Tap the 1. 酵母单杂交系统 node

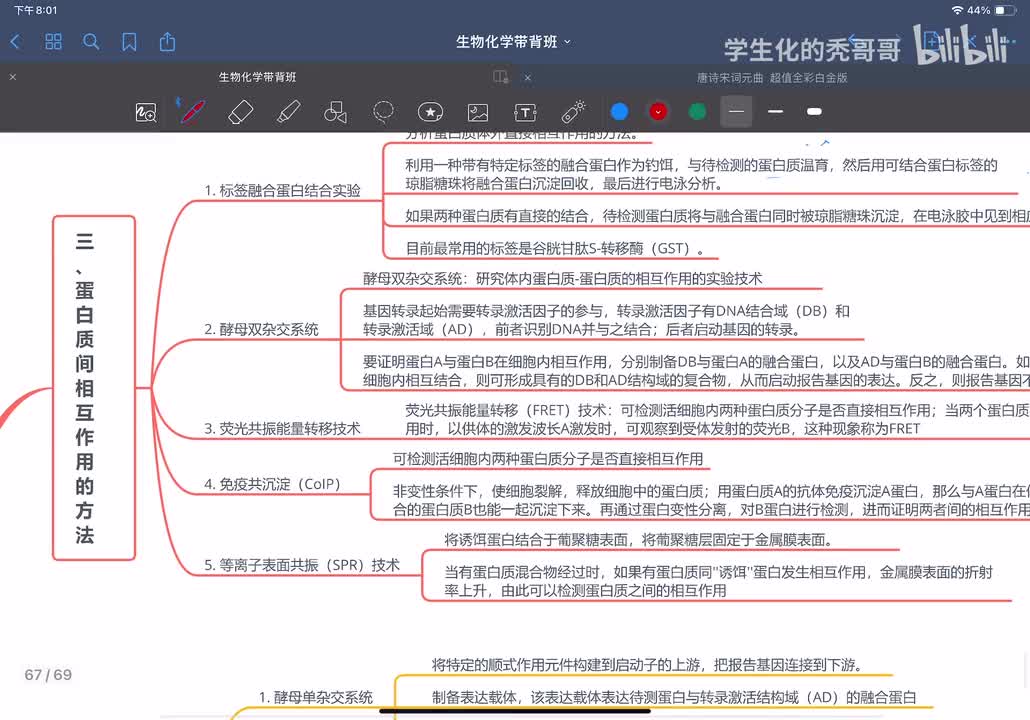(316, 697)
